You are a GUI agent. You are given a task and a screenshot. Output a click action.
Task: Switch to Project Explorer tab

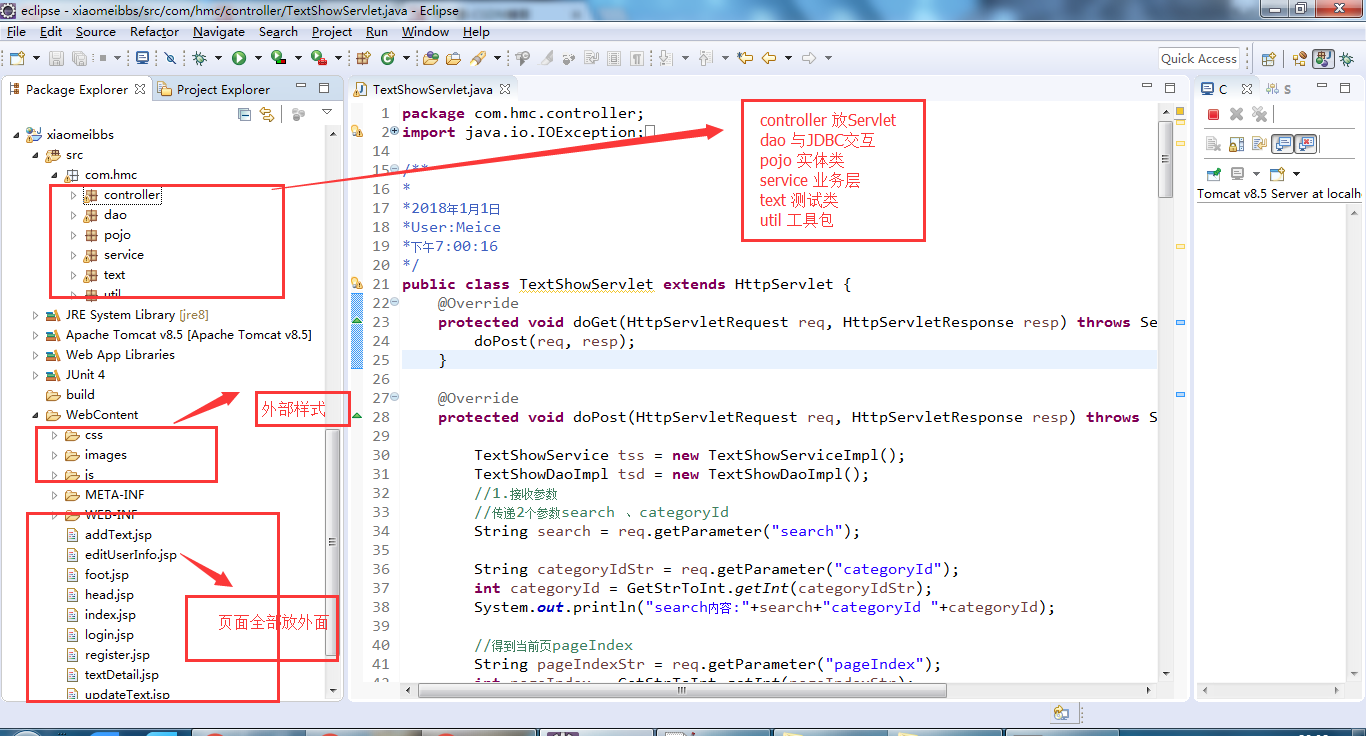(x=214, y=89)
